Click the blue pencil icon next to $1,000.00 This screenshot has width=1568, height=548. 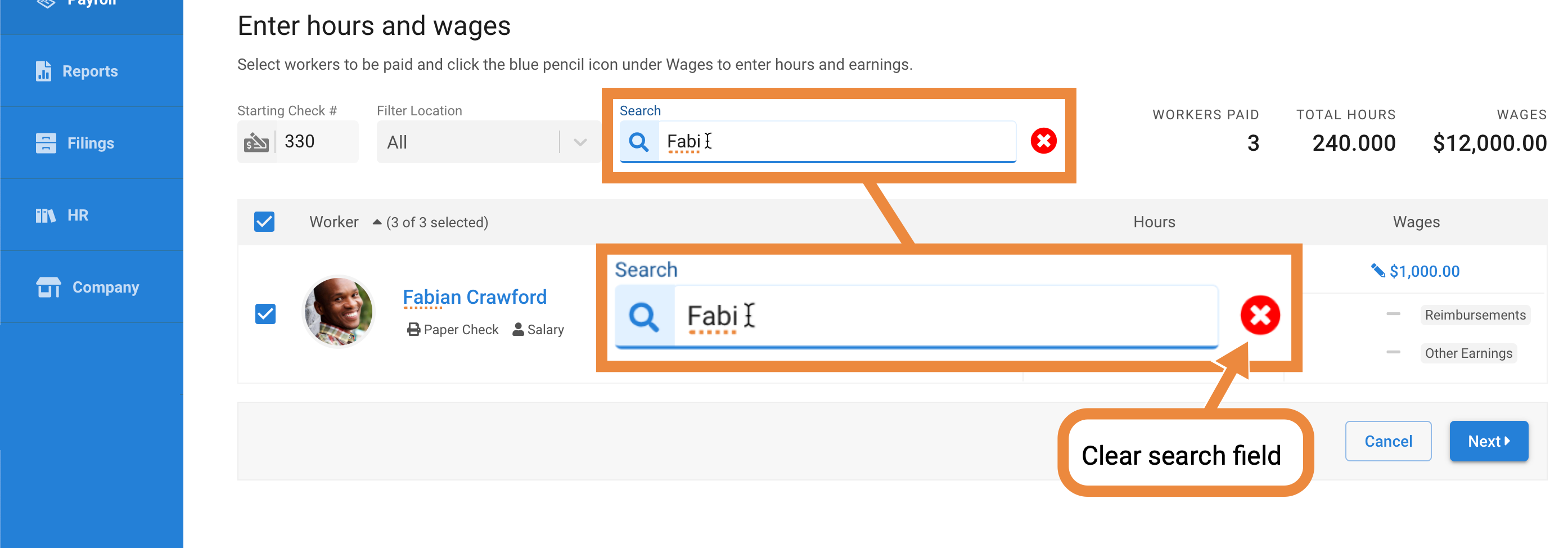coord(1377,271)
